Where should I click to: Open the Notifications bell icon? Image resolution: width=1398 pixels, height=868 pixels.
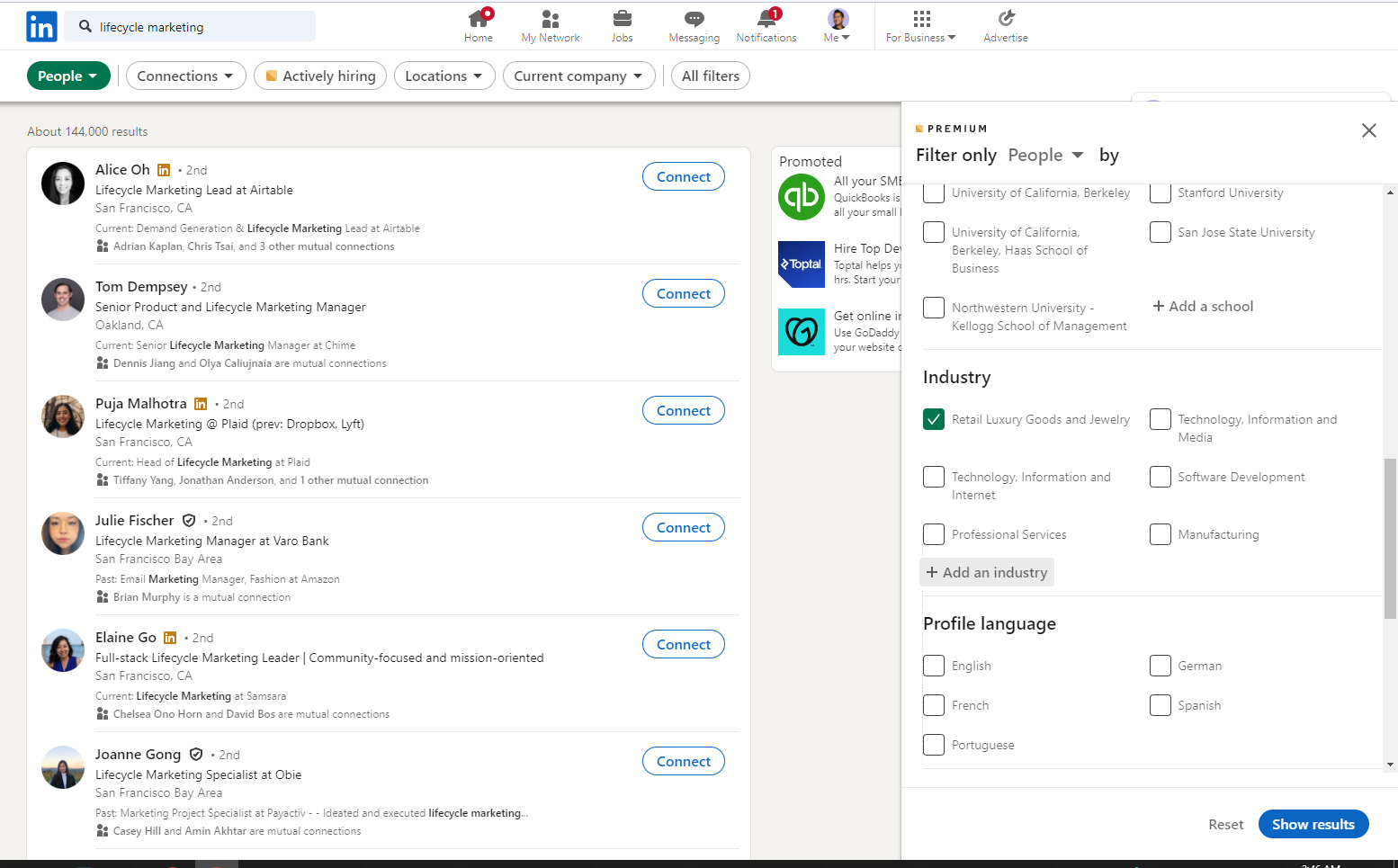pos(767,18)
